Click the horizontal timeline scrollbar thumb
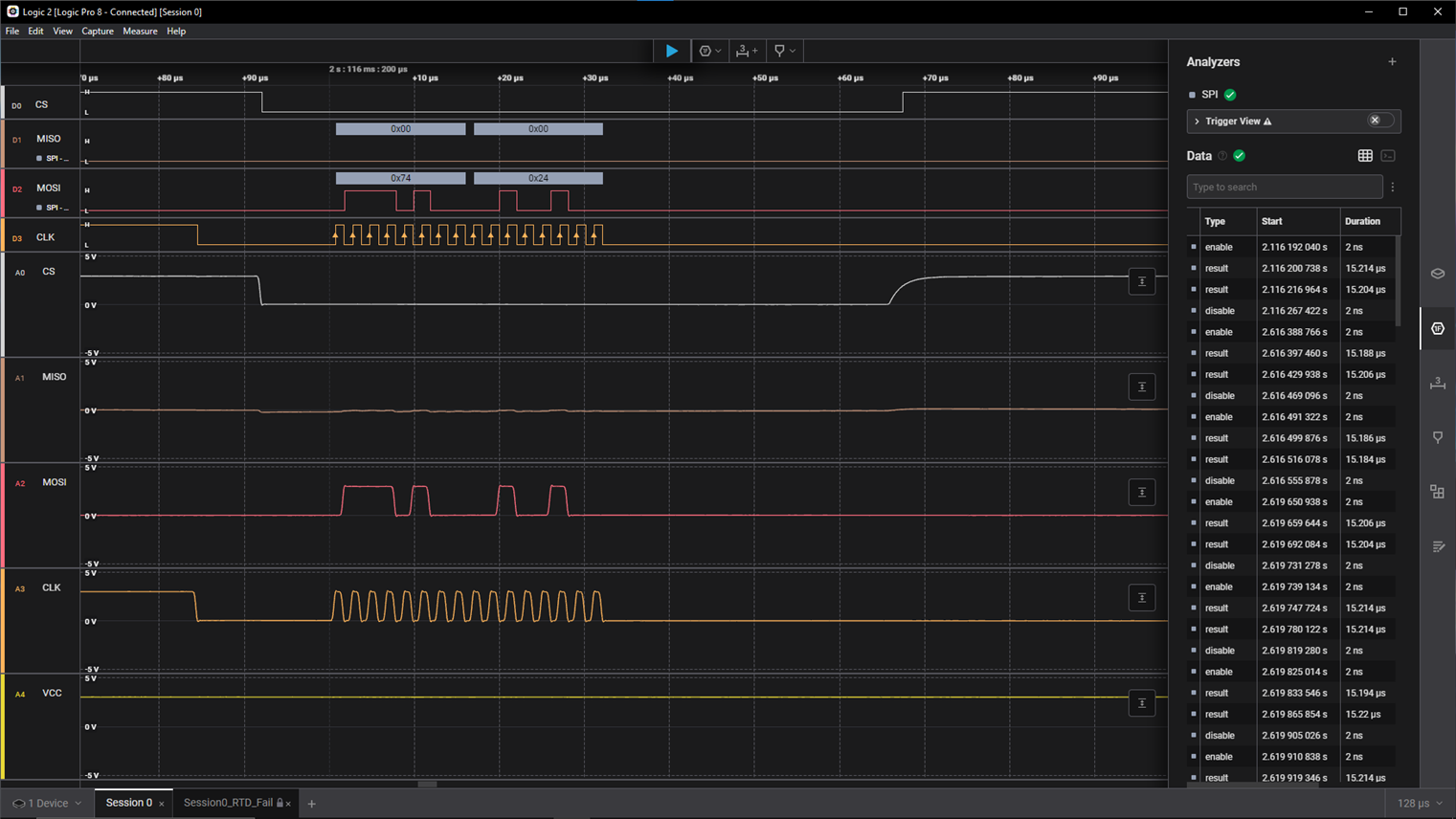The height and width of the screenshot is (819, 1456). click(x=427, y=784)
